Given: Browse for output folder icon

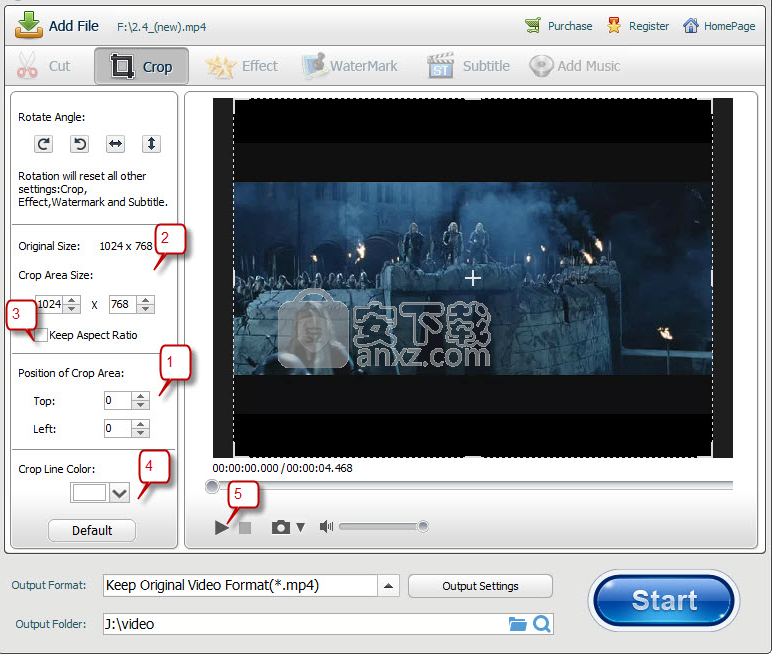Looking at the screenshot, I should [517, 624].
